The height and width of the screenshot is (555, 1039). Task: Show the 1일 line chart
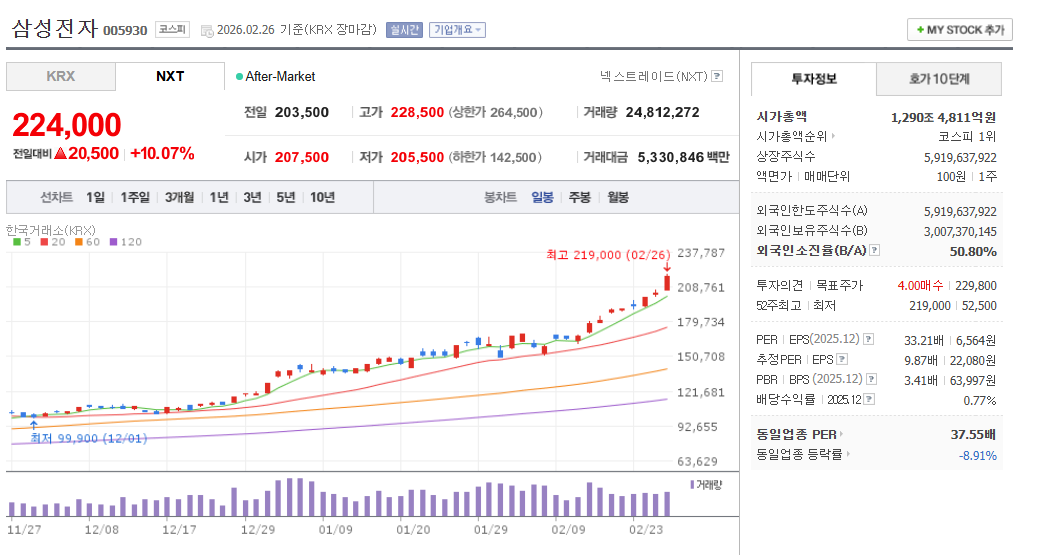click(95, 197)
